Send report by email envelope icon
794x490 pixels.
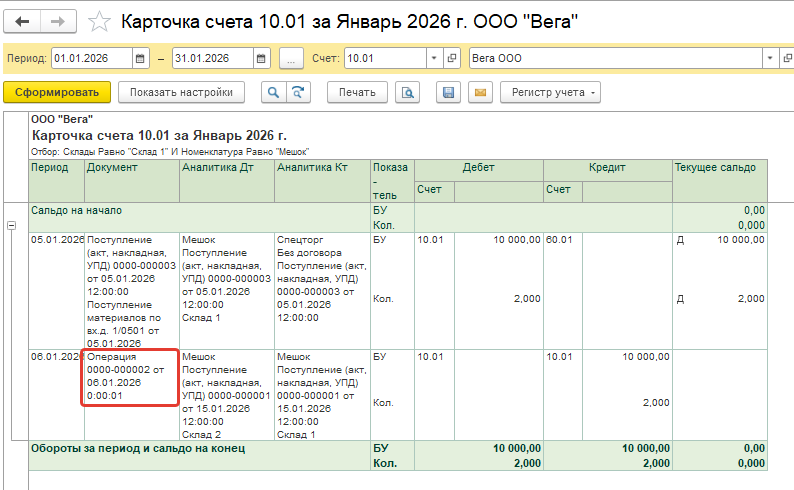tap(480, 93)
